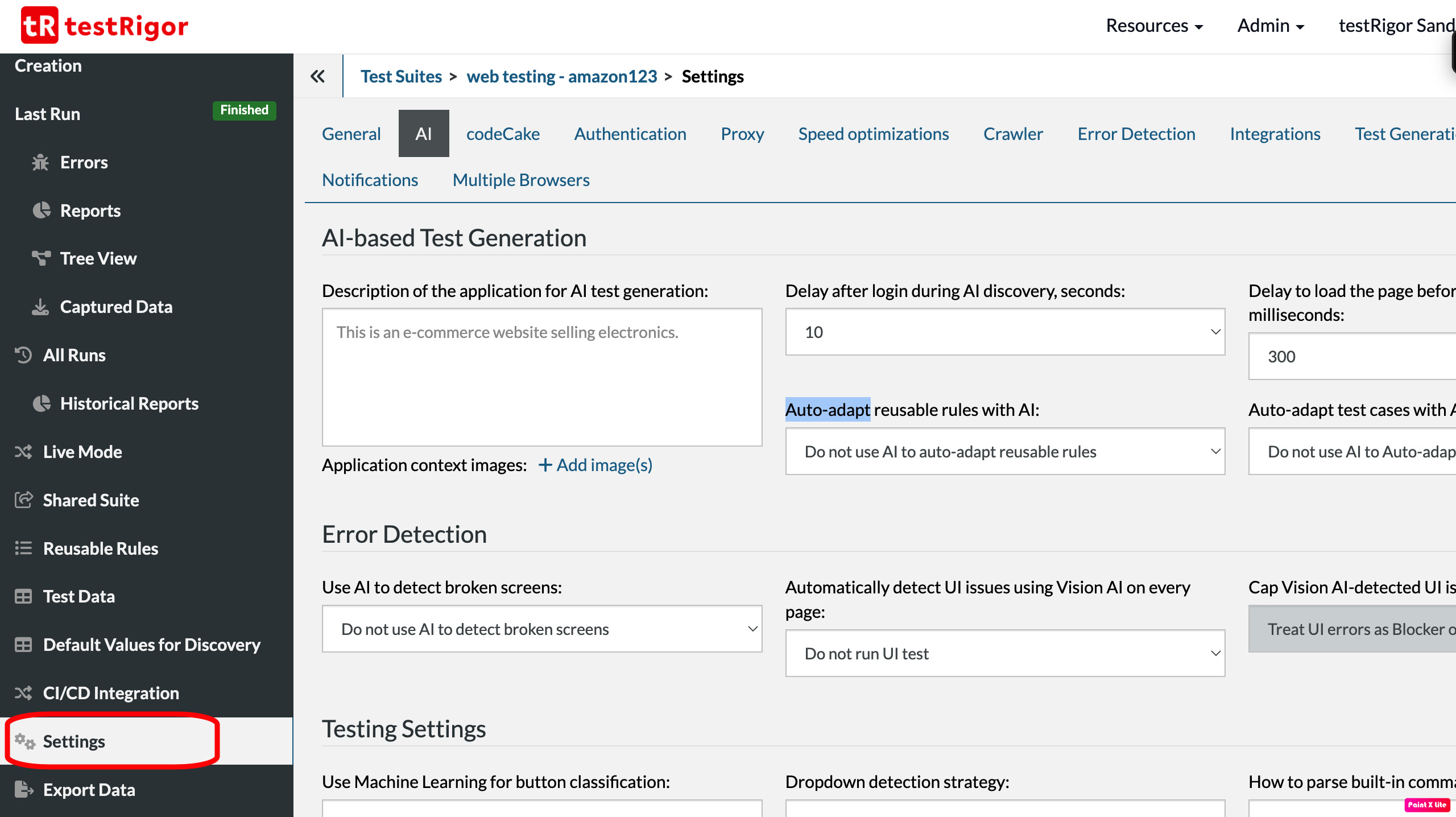Click application description text area
The height and width of the screenshot is (817, 1456).
click(x=541, y=377)
